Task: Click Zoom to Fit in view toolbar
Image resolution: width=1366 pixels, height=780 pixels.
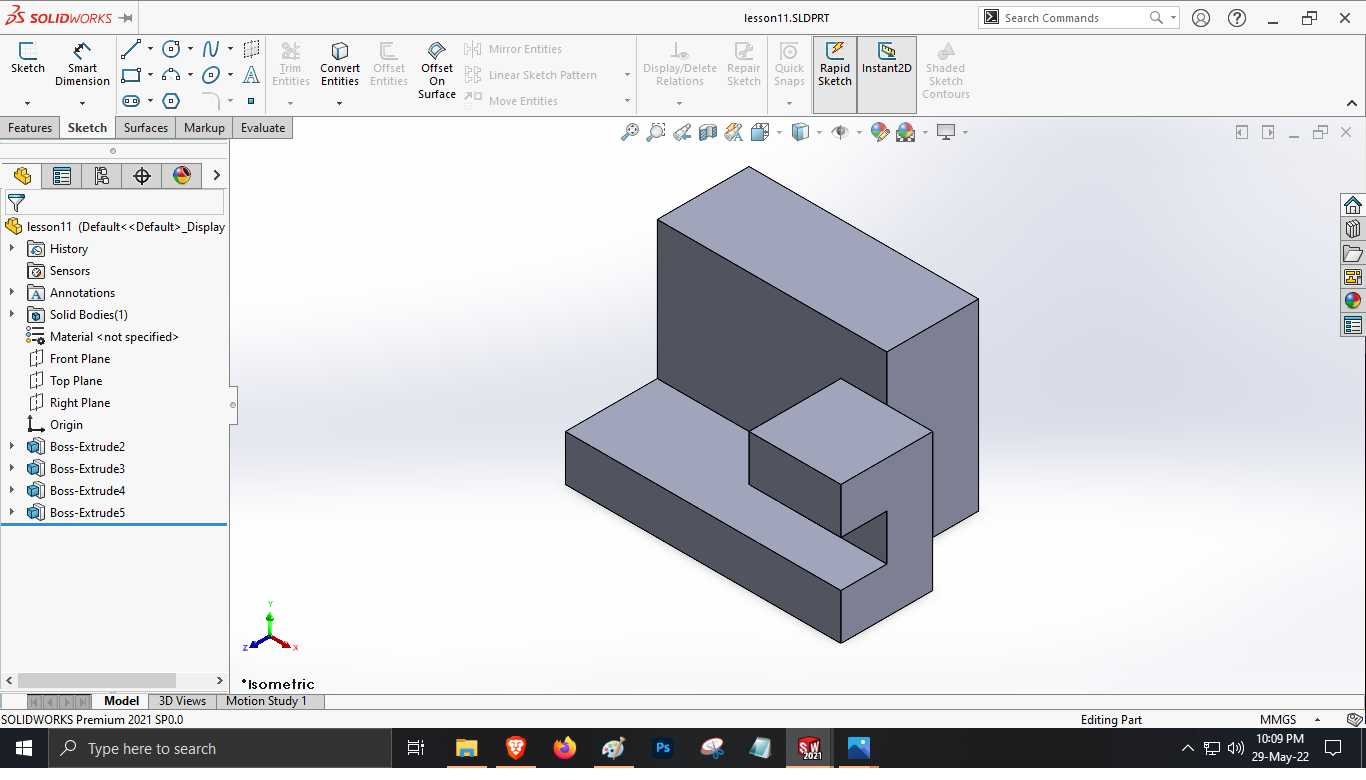Action: pos(630,132)
